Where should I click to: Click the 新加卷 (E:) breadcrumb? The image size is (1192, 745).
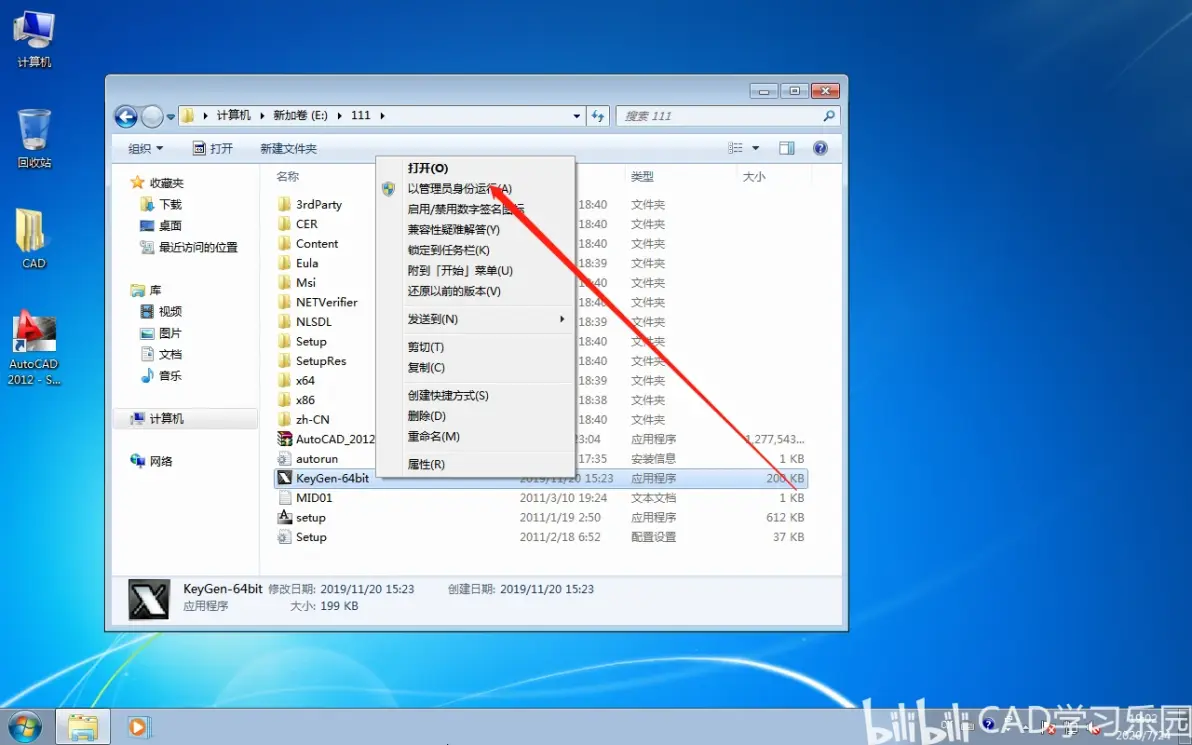[x=300, y=116]
